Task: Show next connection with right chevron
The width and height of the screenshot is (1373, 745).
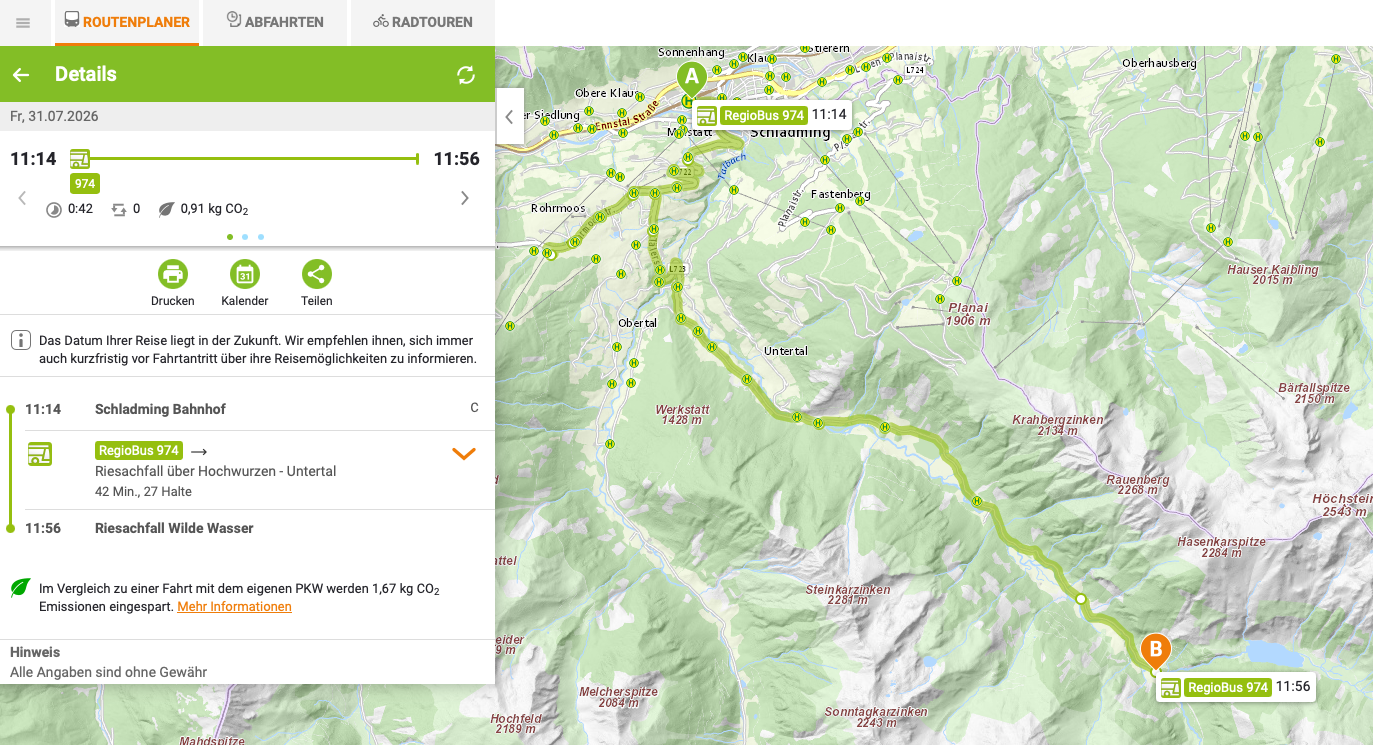Action: click(x=464, y=198)
